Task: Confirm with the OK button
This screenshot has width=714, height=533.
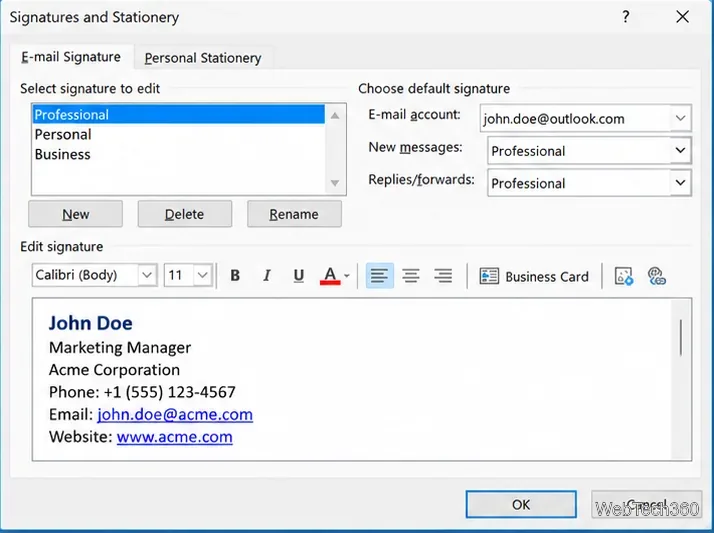Action: (521, 504)
